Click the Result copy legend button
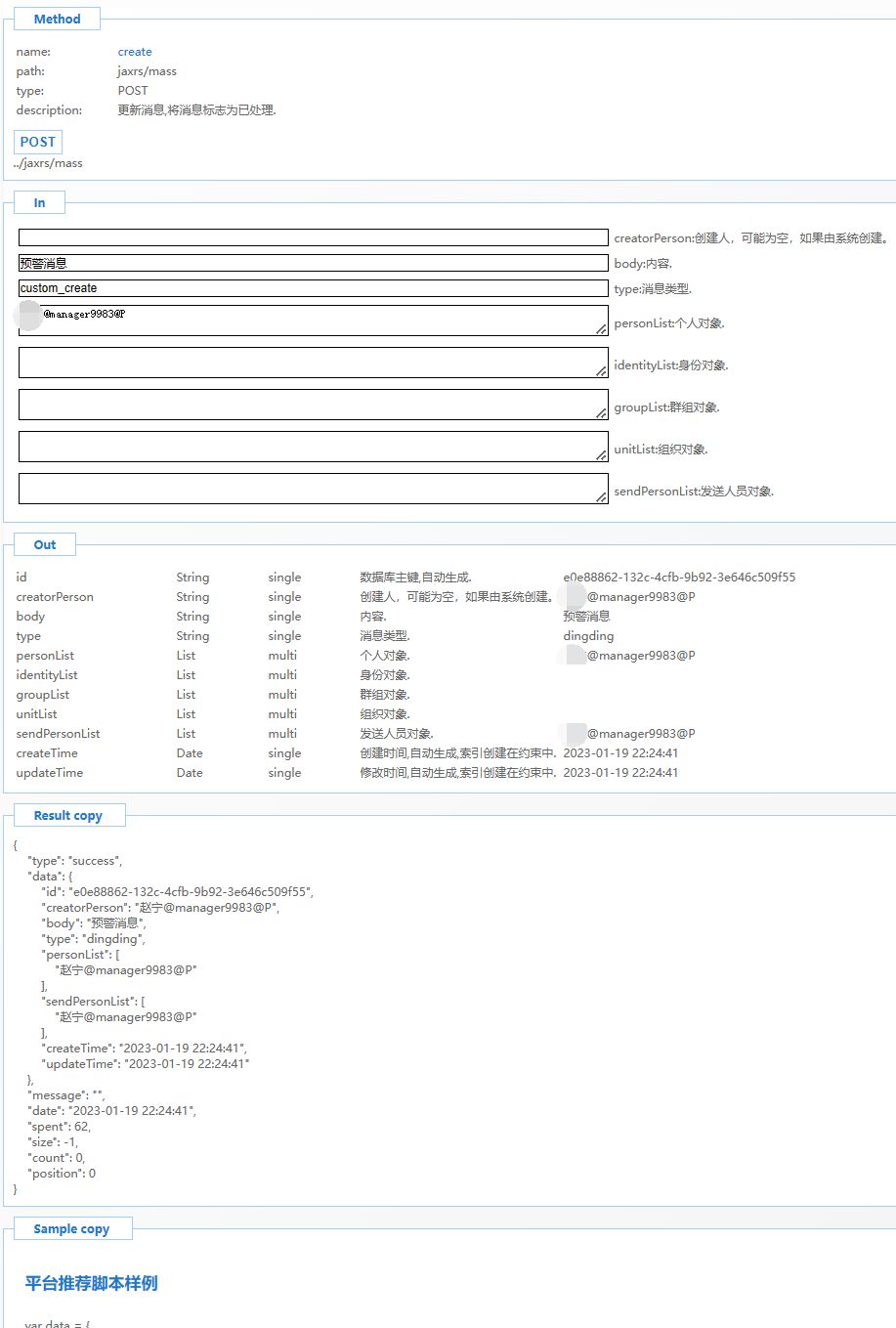896x1328 pixels. pyautogui.click(x=69, y=815)
